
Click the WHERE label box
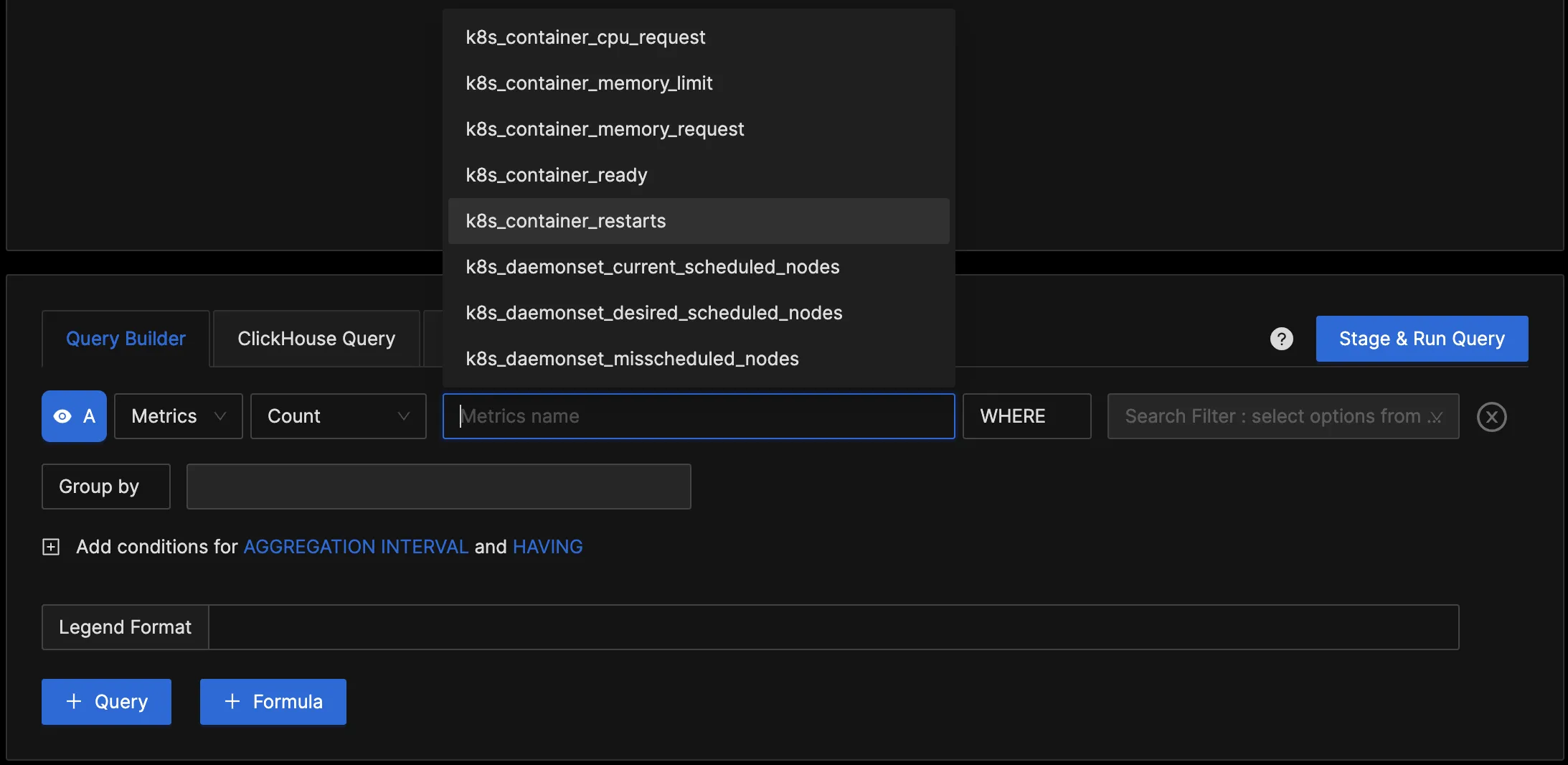1026,416
